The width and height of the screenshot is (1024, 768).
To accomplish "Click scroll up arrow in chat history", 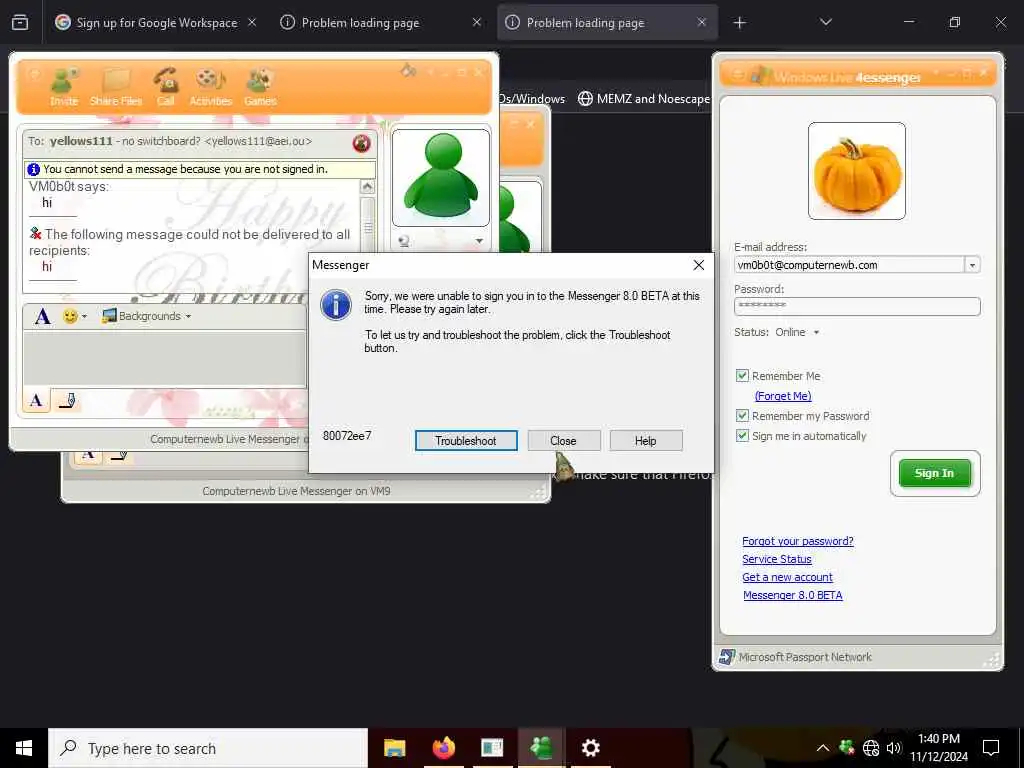I will point(368,187).
